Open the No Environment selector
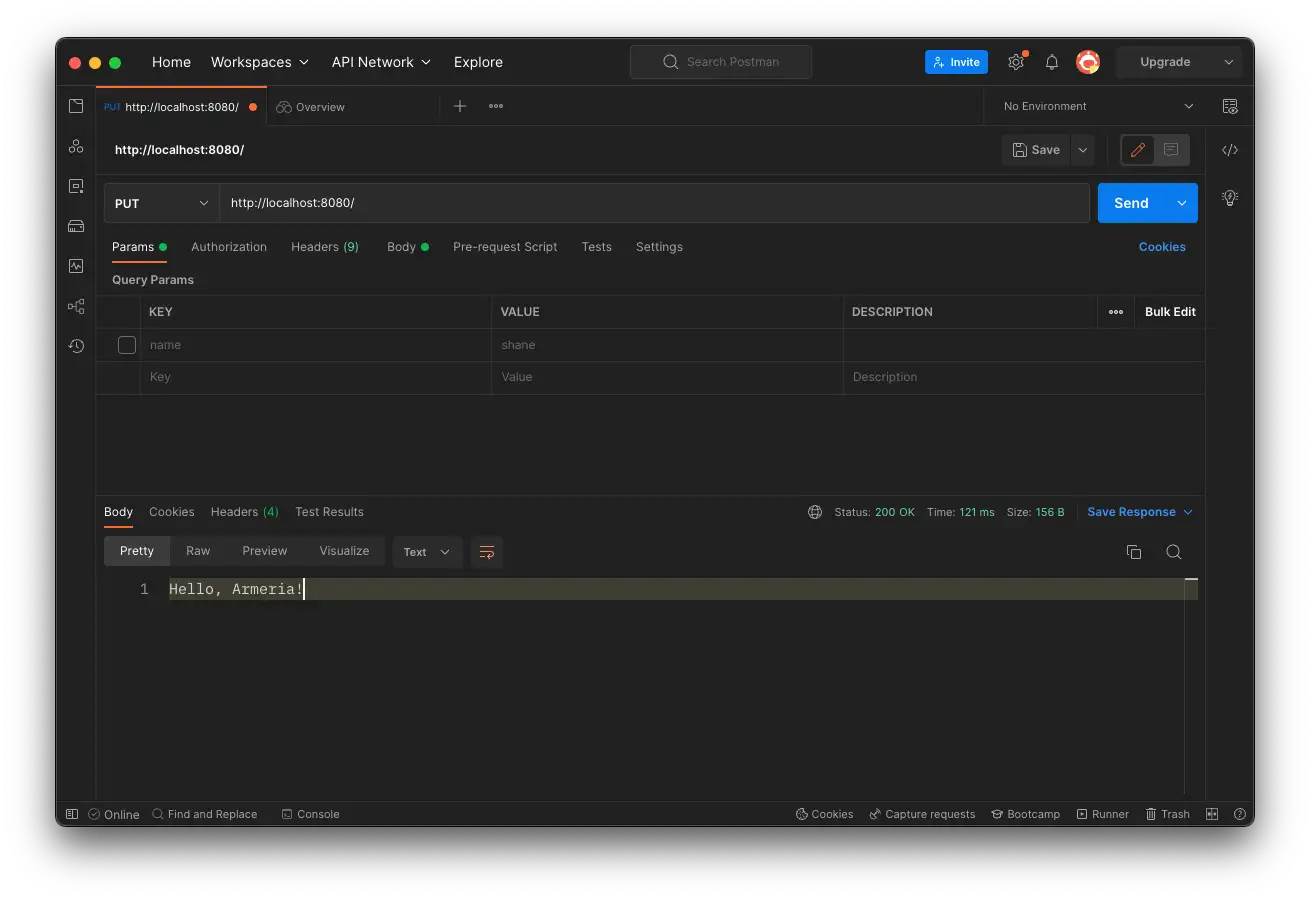The height and width of the screenshot is (900, 1310). coord(1098,106)
